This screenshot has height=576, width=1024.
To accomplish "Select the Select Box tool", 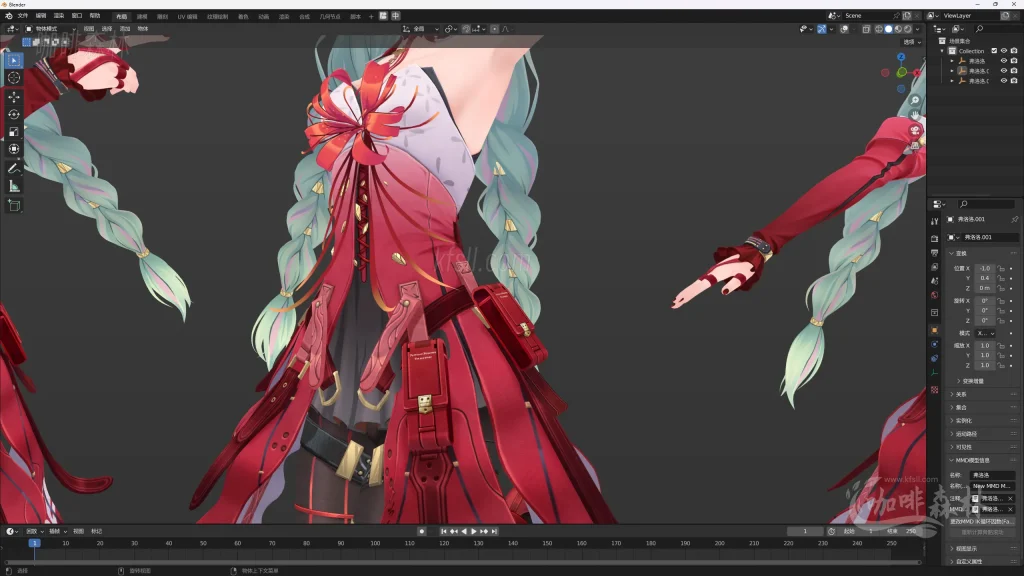I will [14, 61].
